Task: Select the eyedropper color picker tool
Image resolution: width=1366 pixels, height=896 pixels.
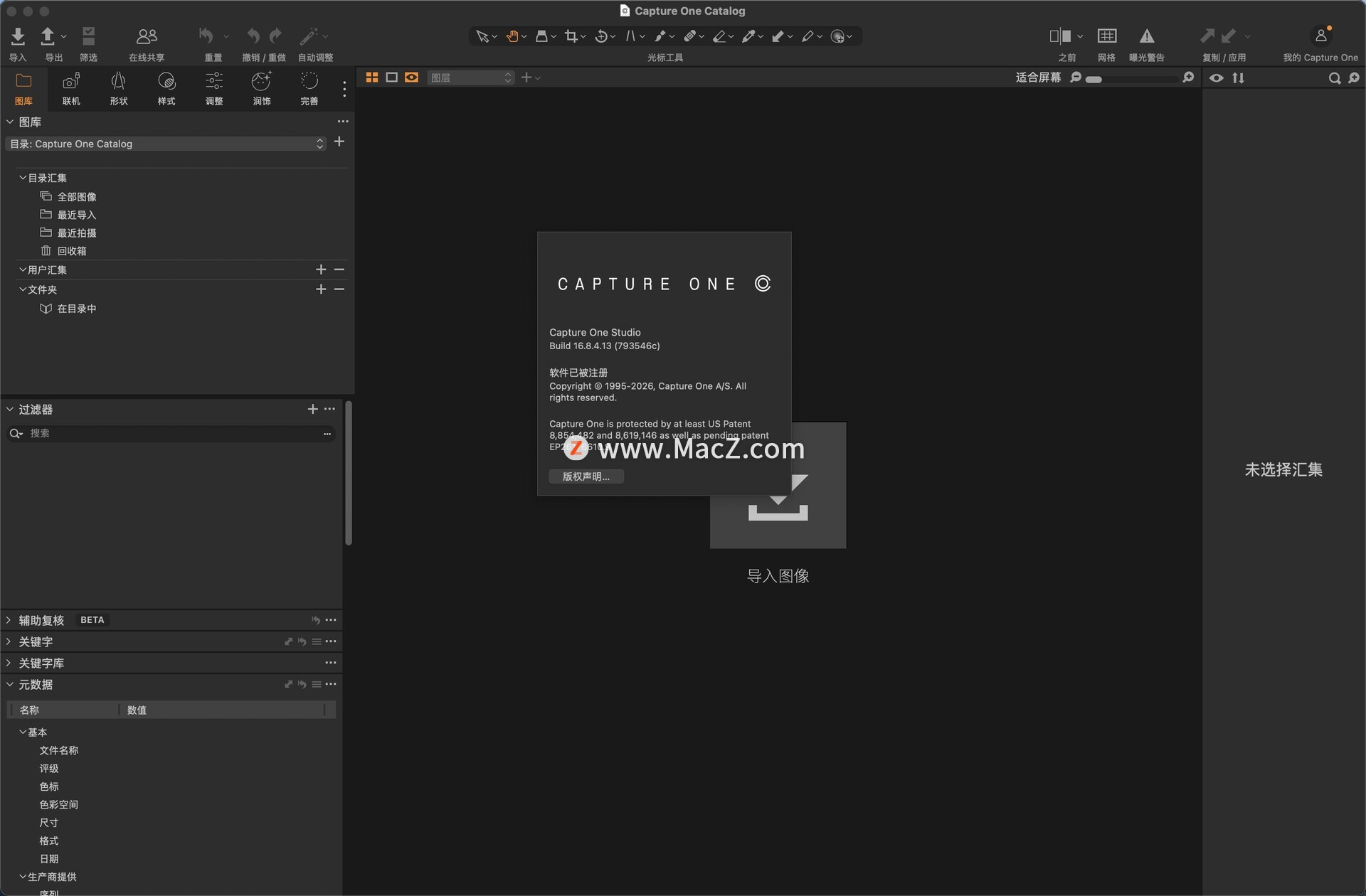Action: pyautogui.click(x=748, y=36)
